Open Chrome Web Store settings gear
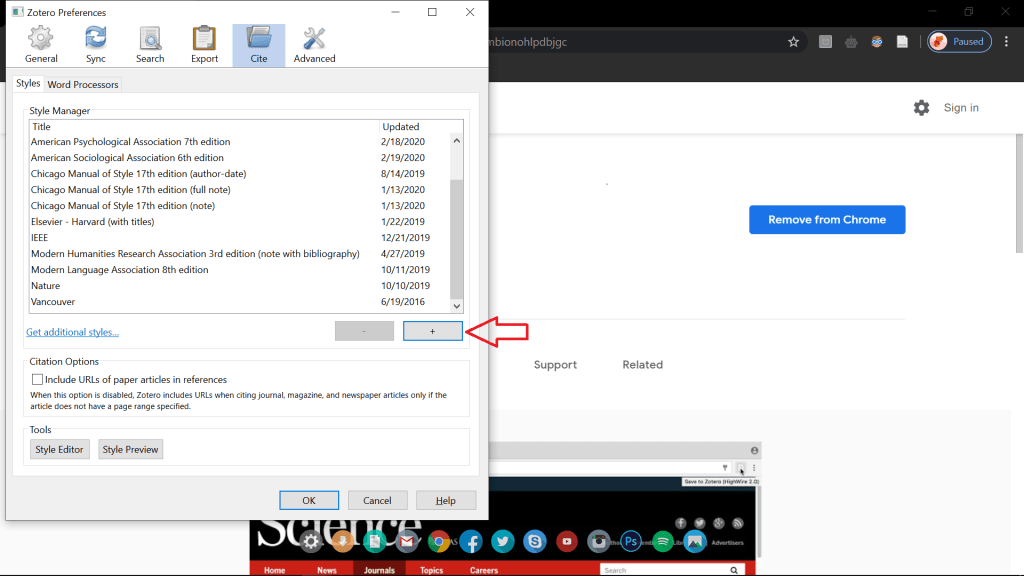The width and height of the screenshot is (1024, 576). click(921, 108)
